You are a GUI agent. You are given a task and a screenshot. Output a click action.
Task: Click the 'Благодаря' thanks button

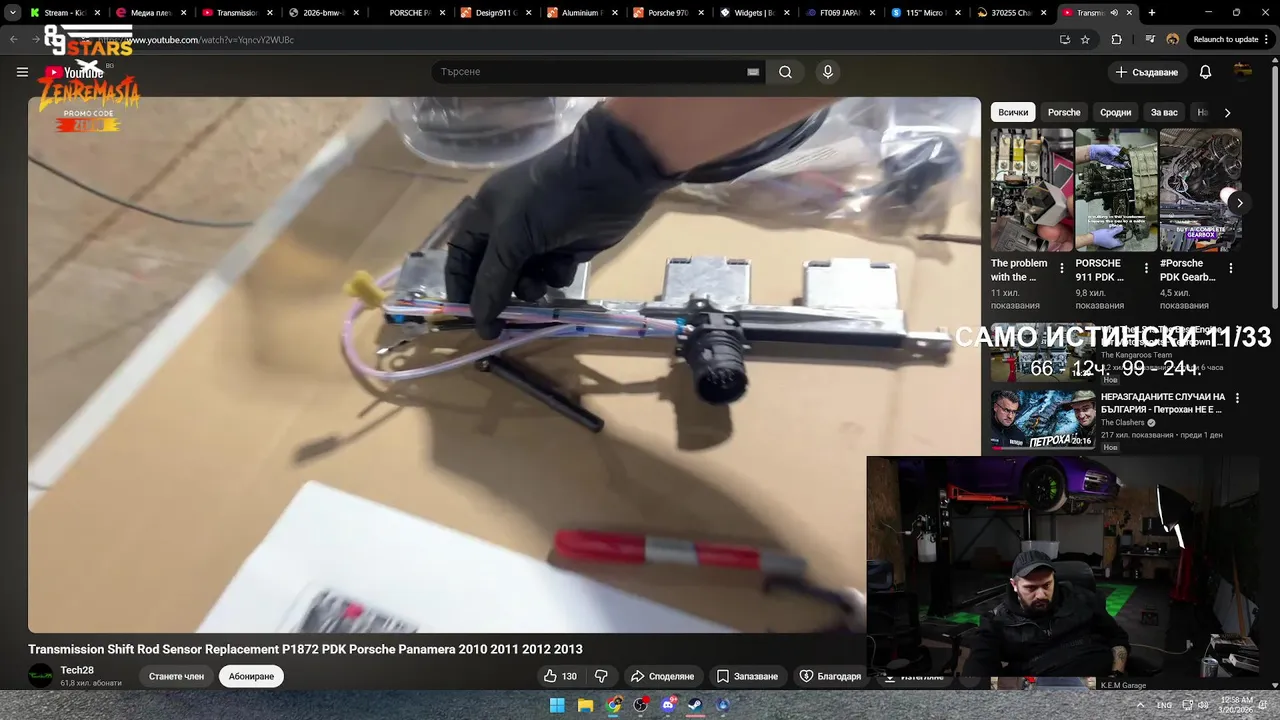point(829,676)
